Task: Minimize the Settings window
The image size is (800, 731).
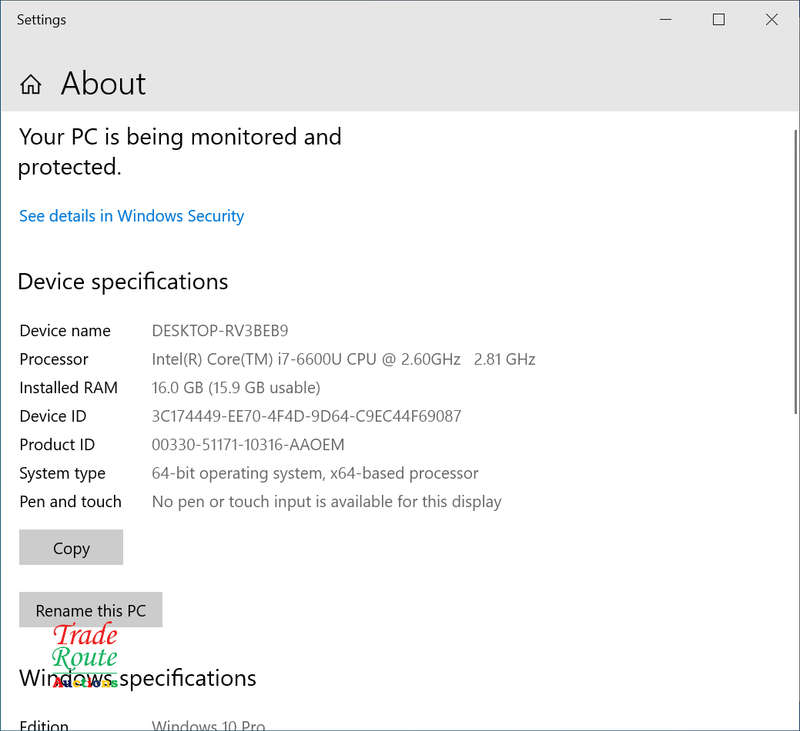Action: point(665,20)
